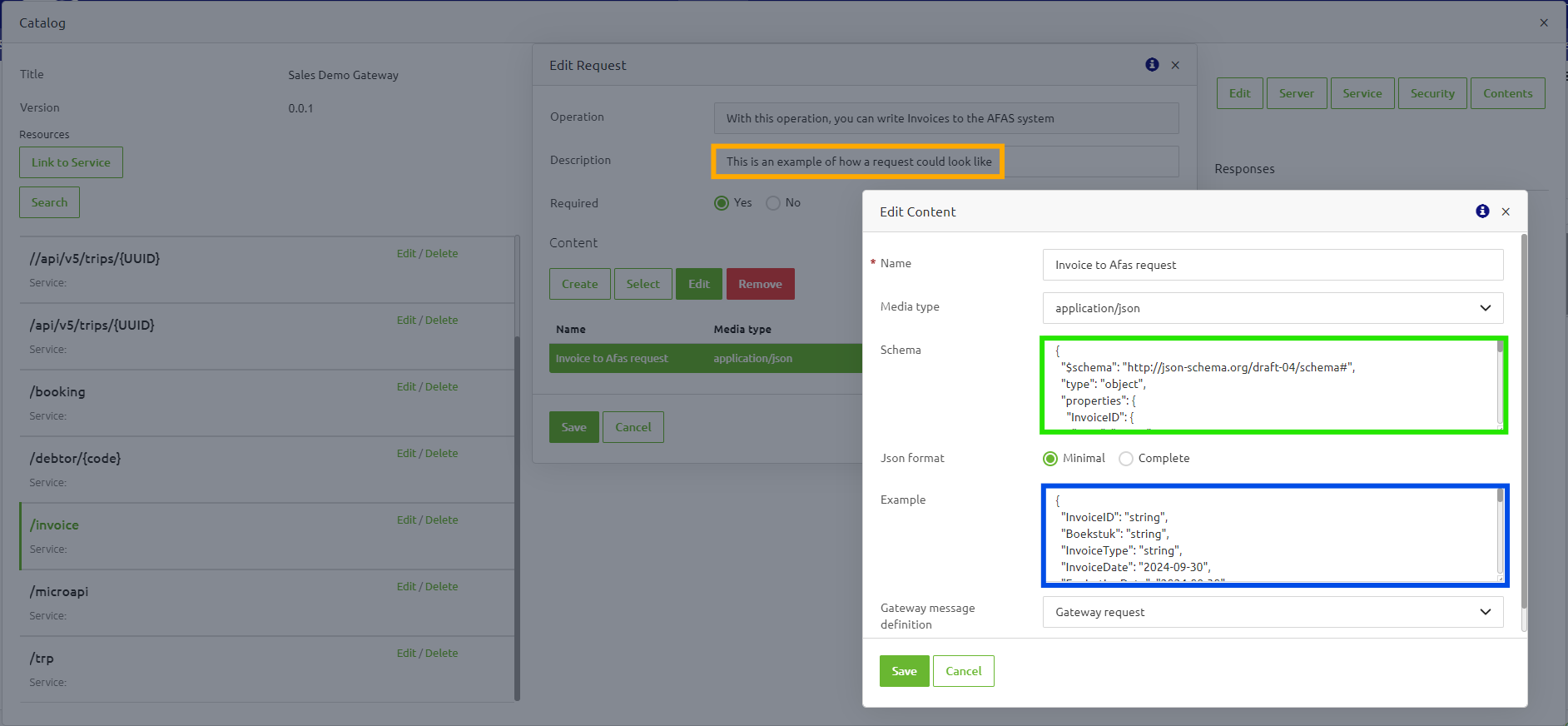Click Edit link for /booking resource
1568x726 pixels.
coord(406,386)
